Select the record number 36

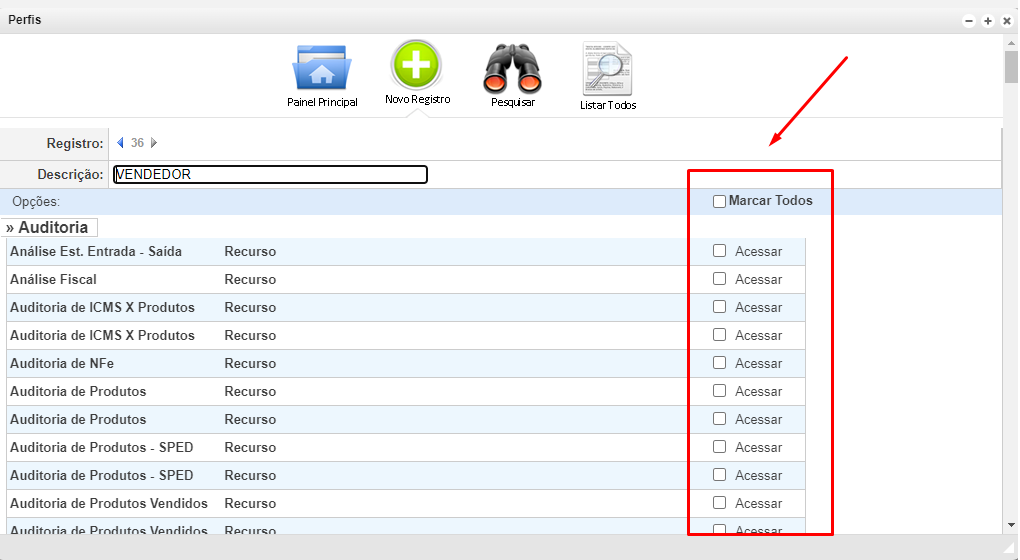coord(137,143)
